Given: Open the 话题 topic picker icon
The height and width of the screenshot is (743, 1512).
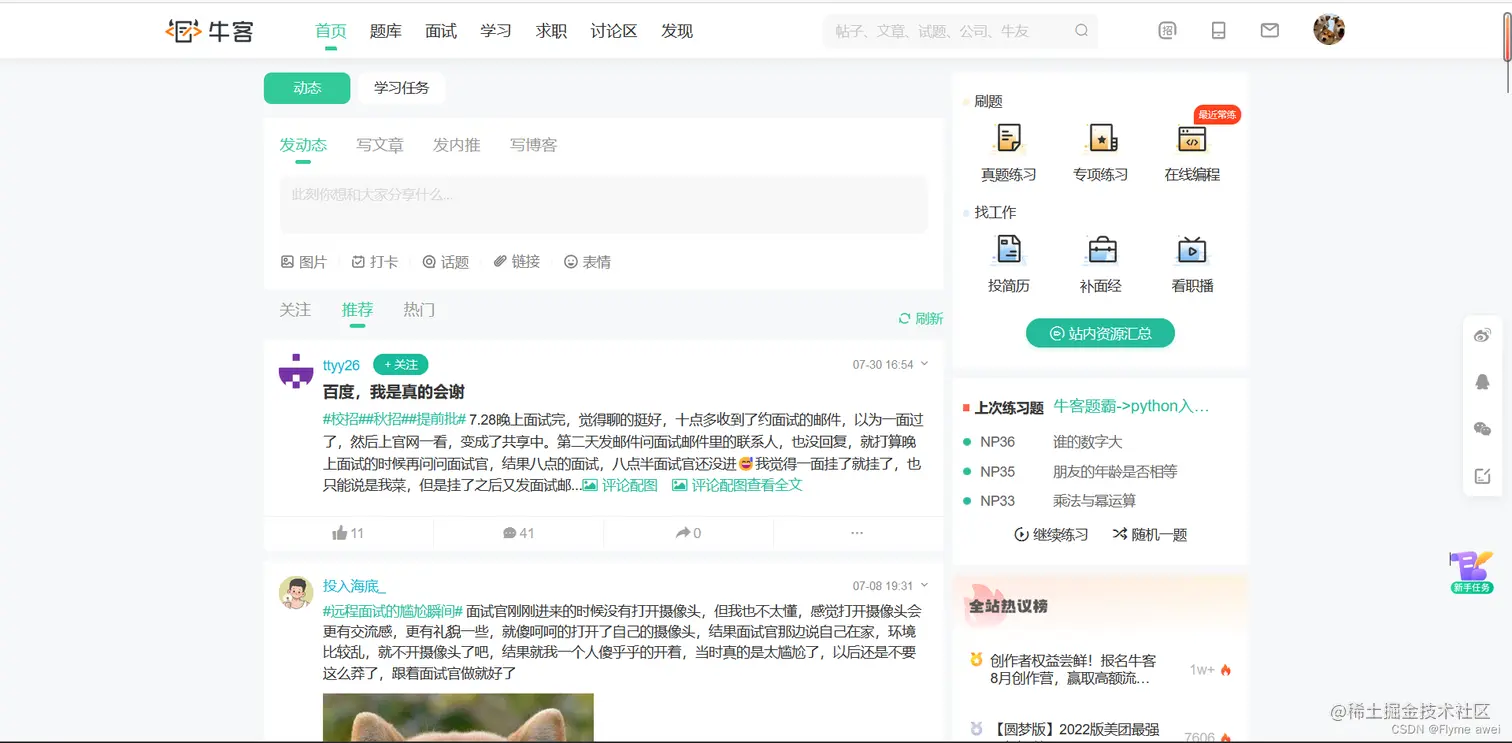Looking at the screenshot, I should point(430,261).
